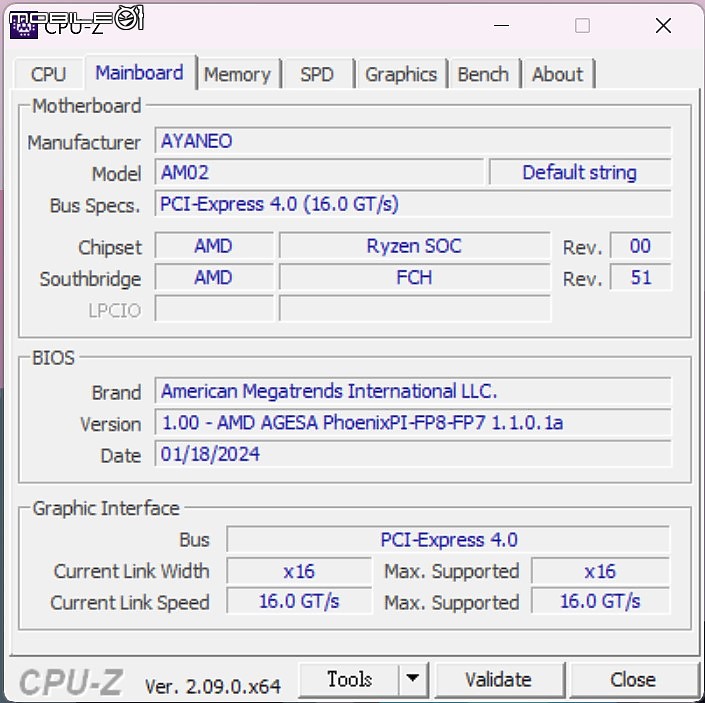Click the Bus Specs PCI-Express 4.0 value
The height and width of the screenshot is (703, 705).
tap(413, 204)
